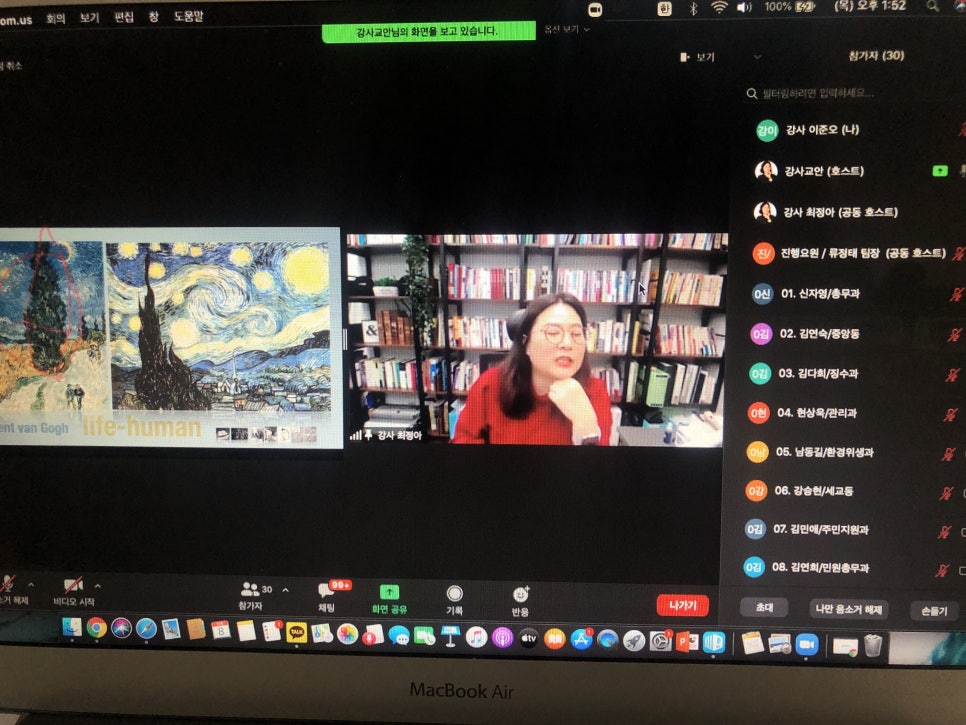Toggle mute icon for 05. 남동길/환경위생과

pos(949,455)
